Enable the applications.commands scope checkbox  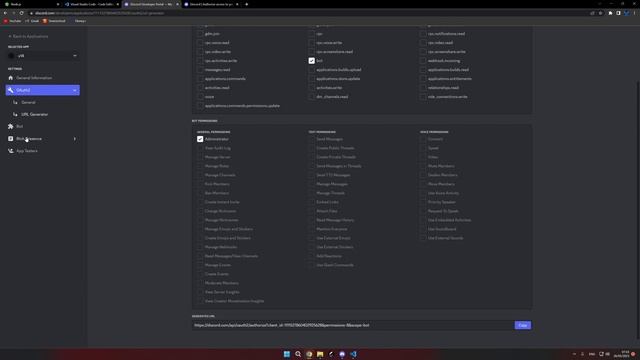coord(200,79)
